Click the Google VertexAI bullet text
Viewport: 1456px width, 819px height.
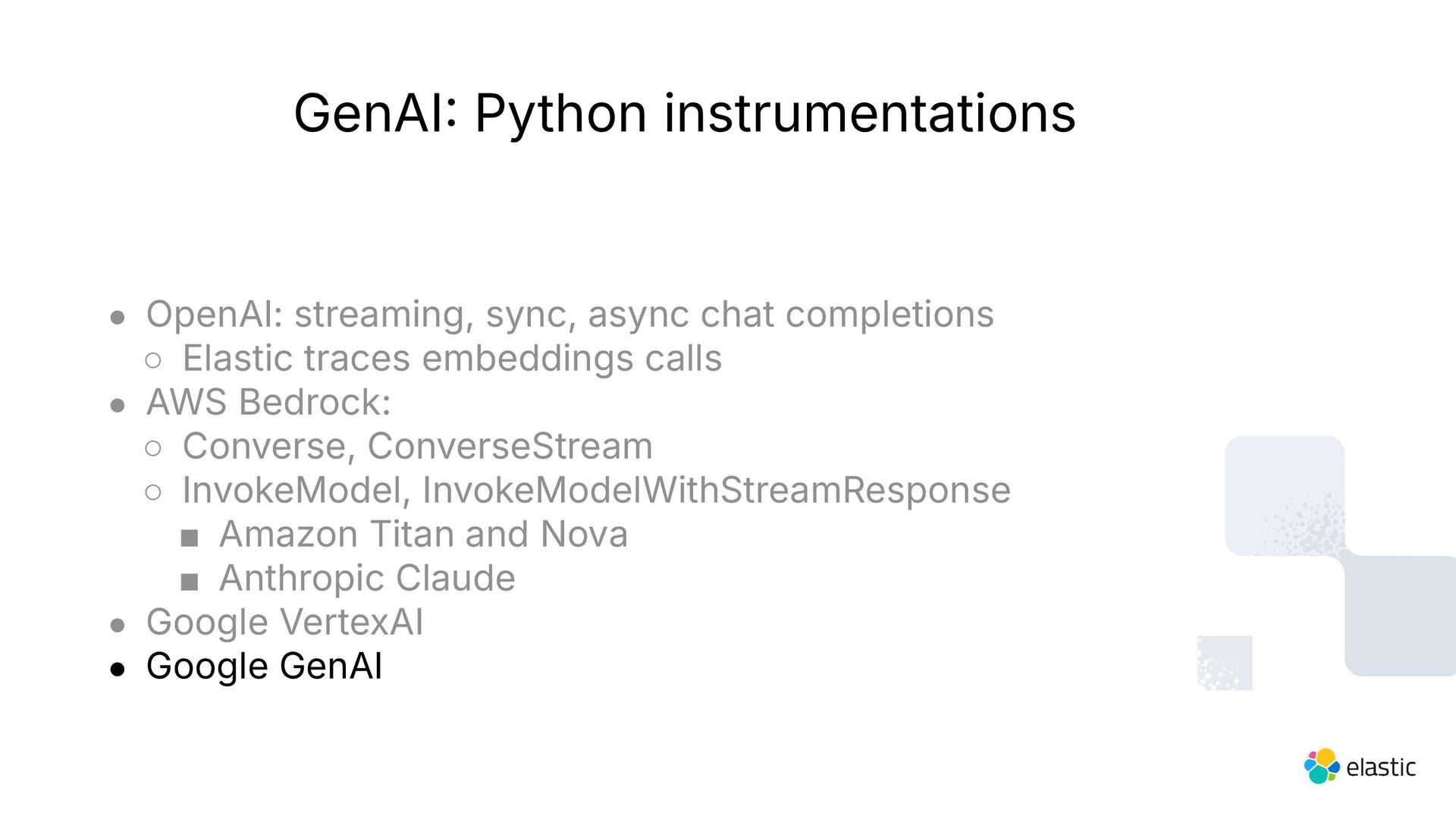284,622
